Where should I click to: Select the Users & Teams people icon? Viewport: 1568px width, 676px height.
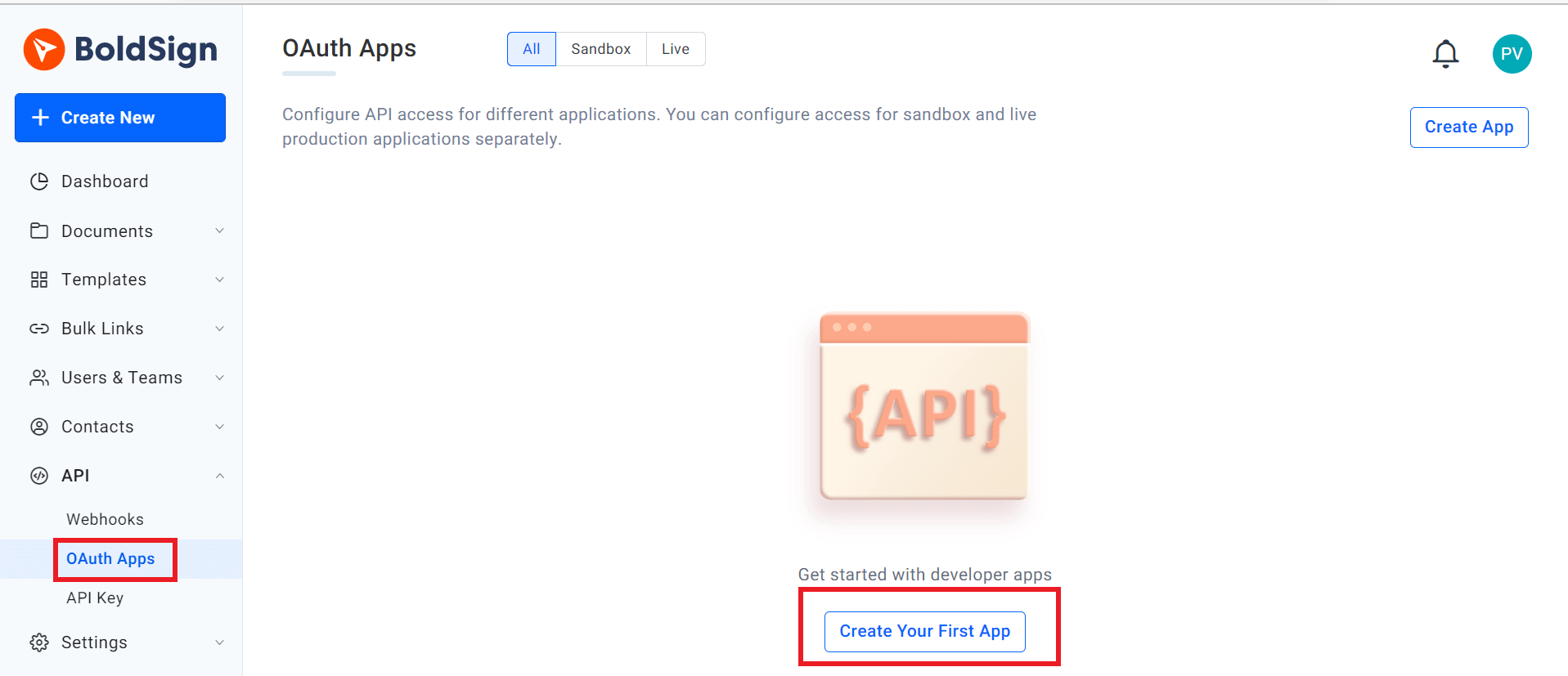click(x=40, y=377)
